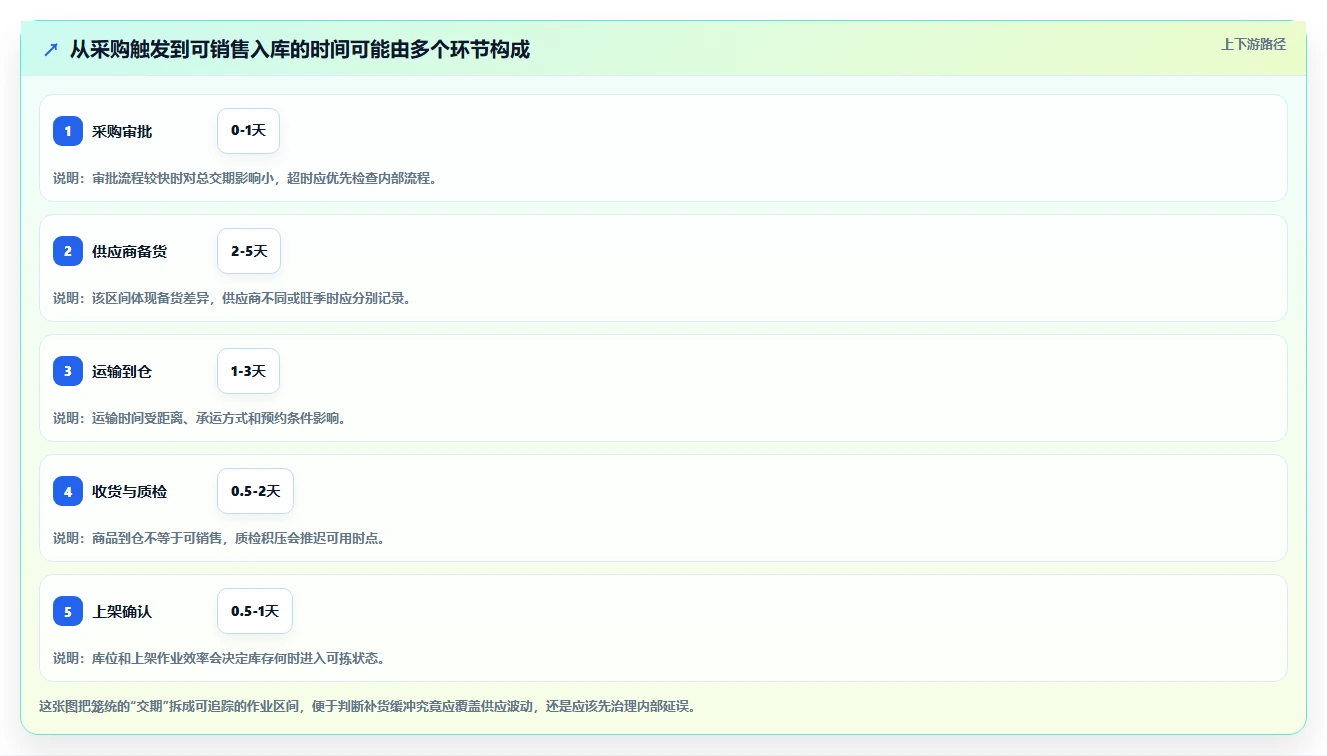Select the 0.5-2天 duration chip
The width and height of the screenshot is (1327, 756).
click(x=255, y=491)
